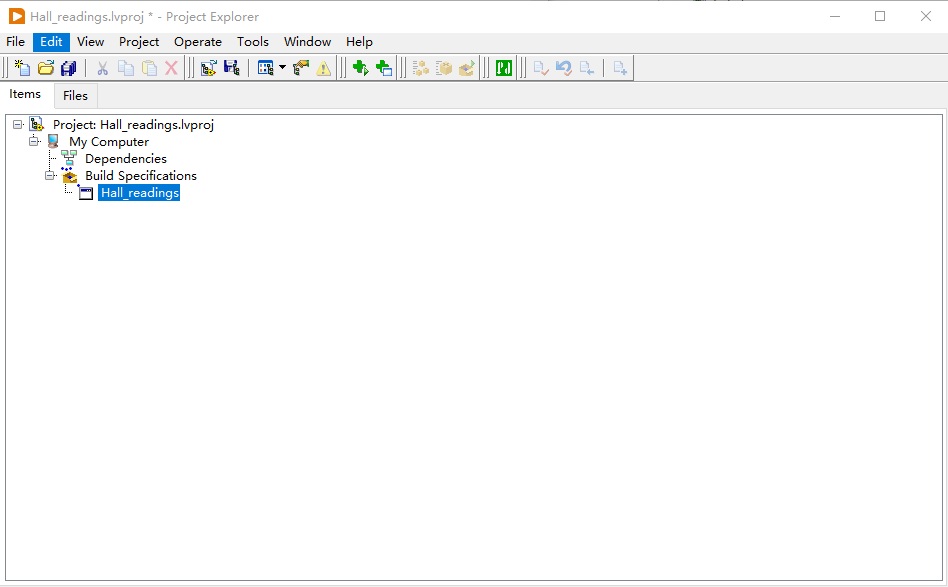Click the Save Project icon with floppy disk and tree
The width and height of the screenshot is (948, 587).
pos(232,68)
